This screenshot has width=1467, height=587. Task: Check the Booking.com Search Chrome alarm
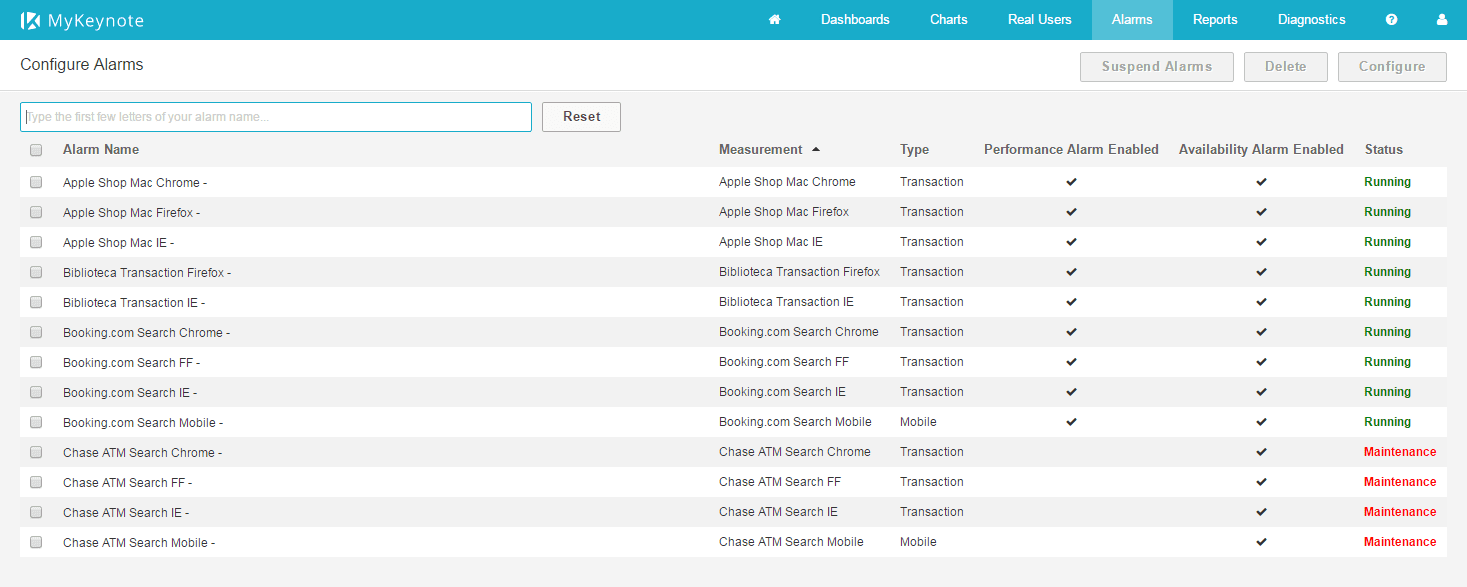pos(36,332)
